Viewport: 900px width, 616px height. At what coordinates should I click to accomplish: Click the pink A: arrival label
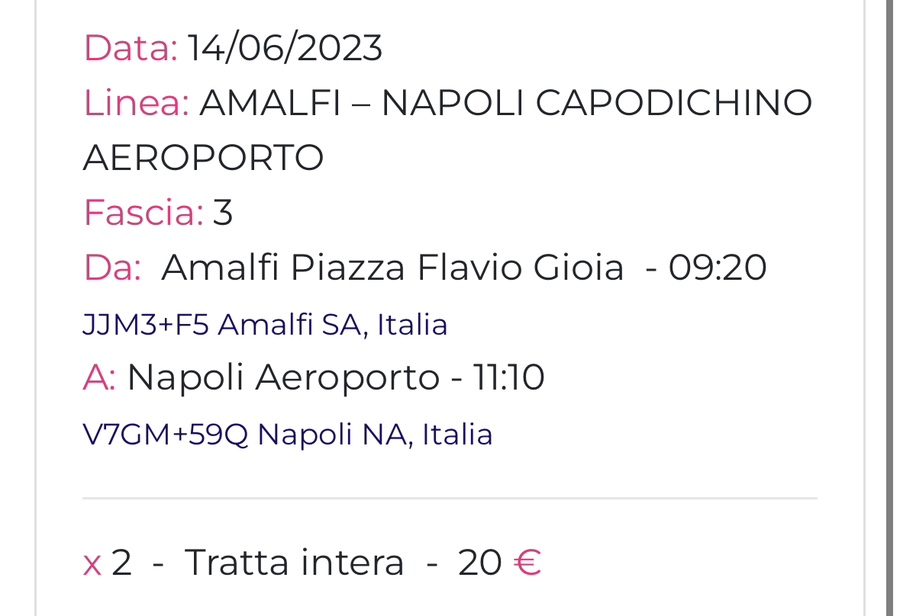pyautogui.click(x=99, y=378)
